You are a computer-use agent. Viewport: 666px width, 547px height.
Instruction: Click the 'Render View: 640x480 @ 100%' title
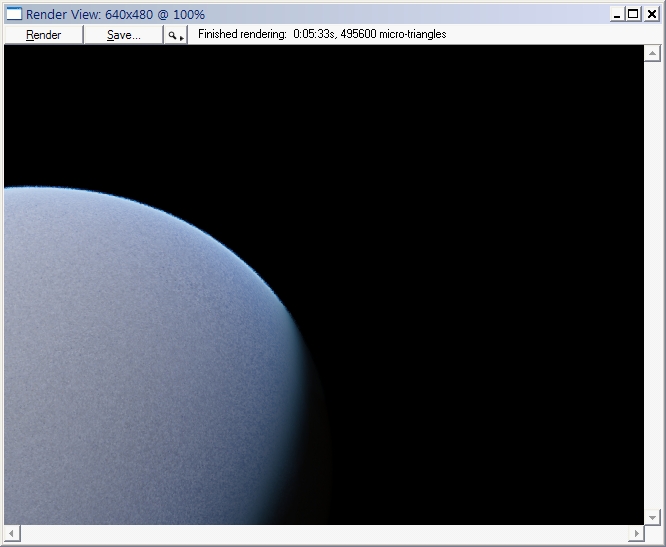pyautogui.click(x=115, y=14)
